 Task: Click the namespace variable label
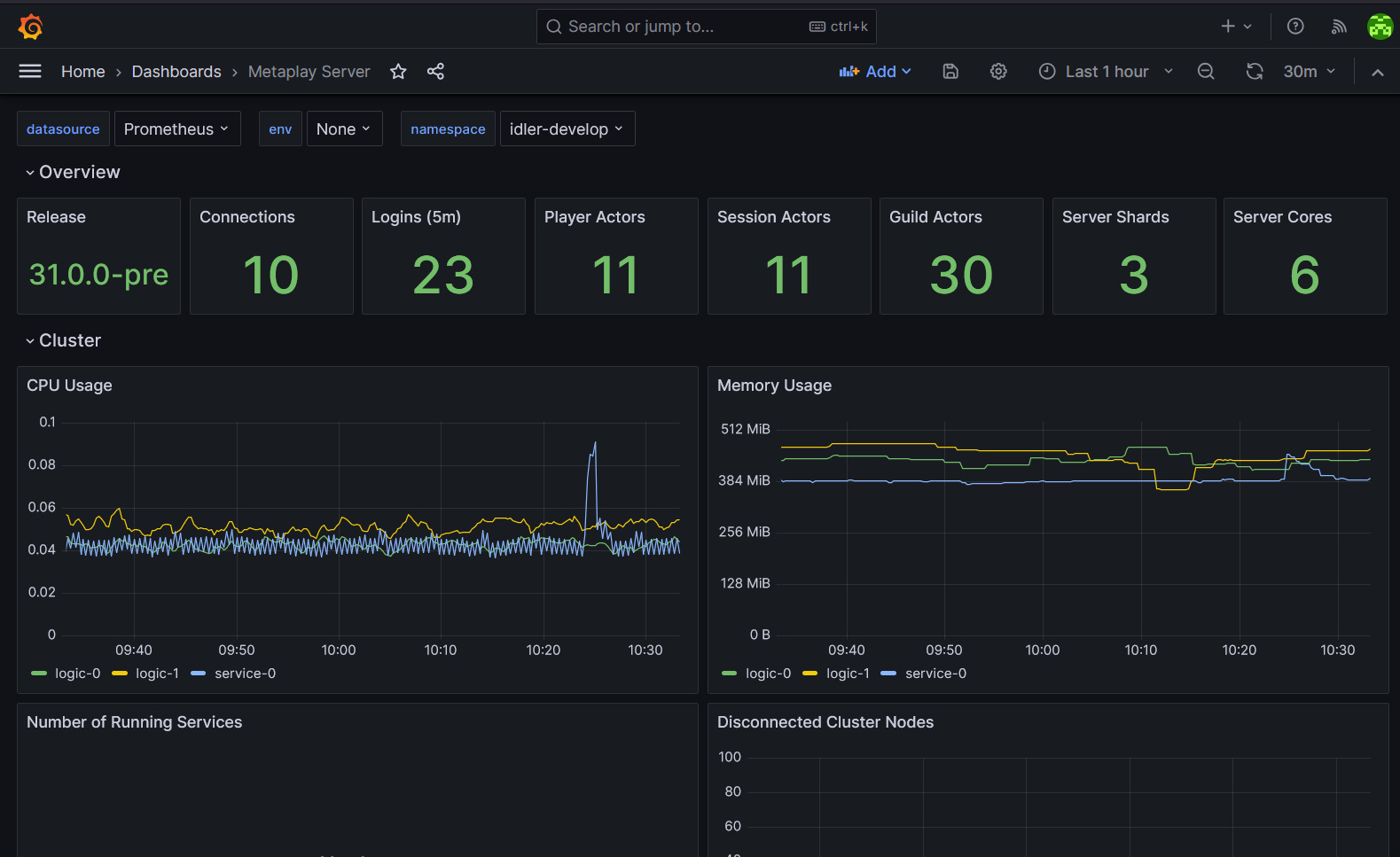(448, 129)
